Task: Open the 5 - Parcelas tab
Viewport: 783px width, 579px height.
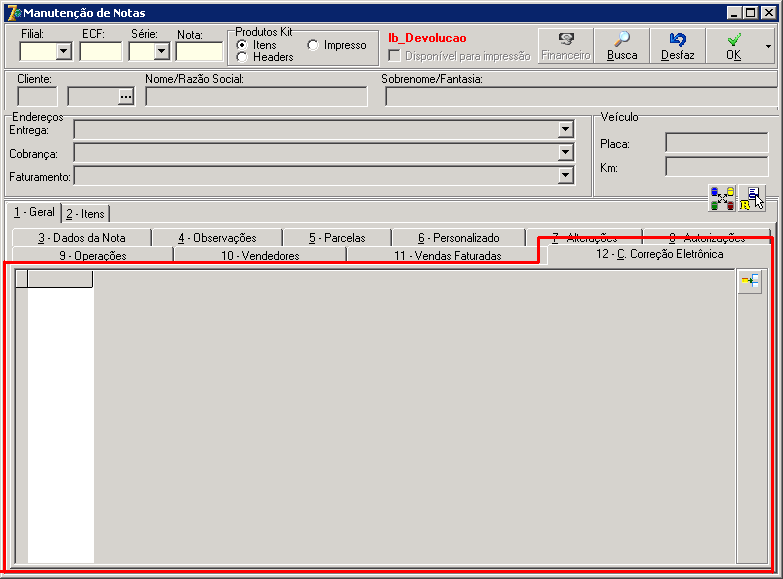Action: tap(337, 238)
